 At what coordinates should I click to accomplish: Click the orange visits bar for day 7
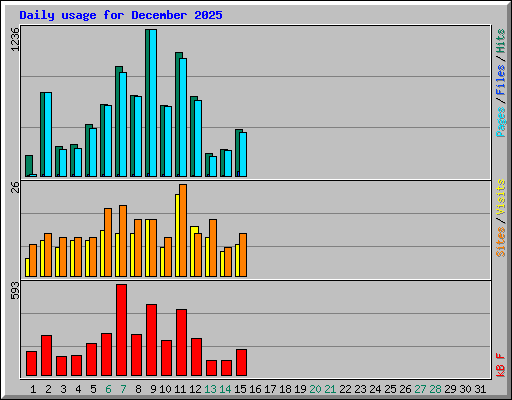(x=123, y=241)
